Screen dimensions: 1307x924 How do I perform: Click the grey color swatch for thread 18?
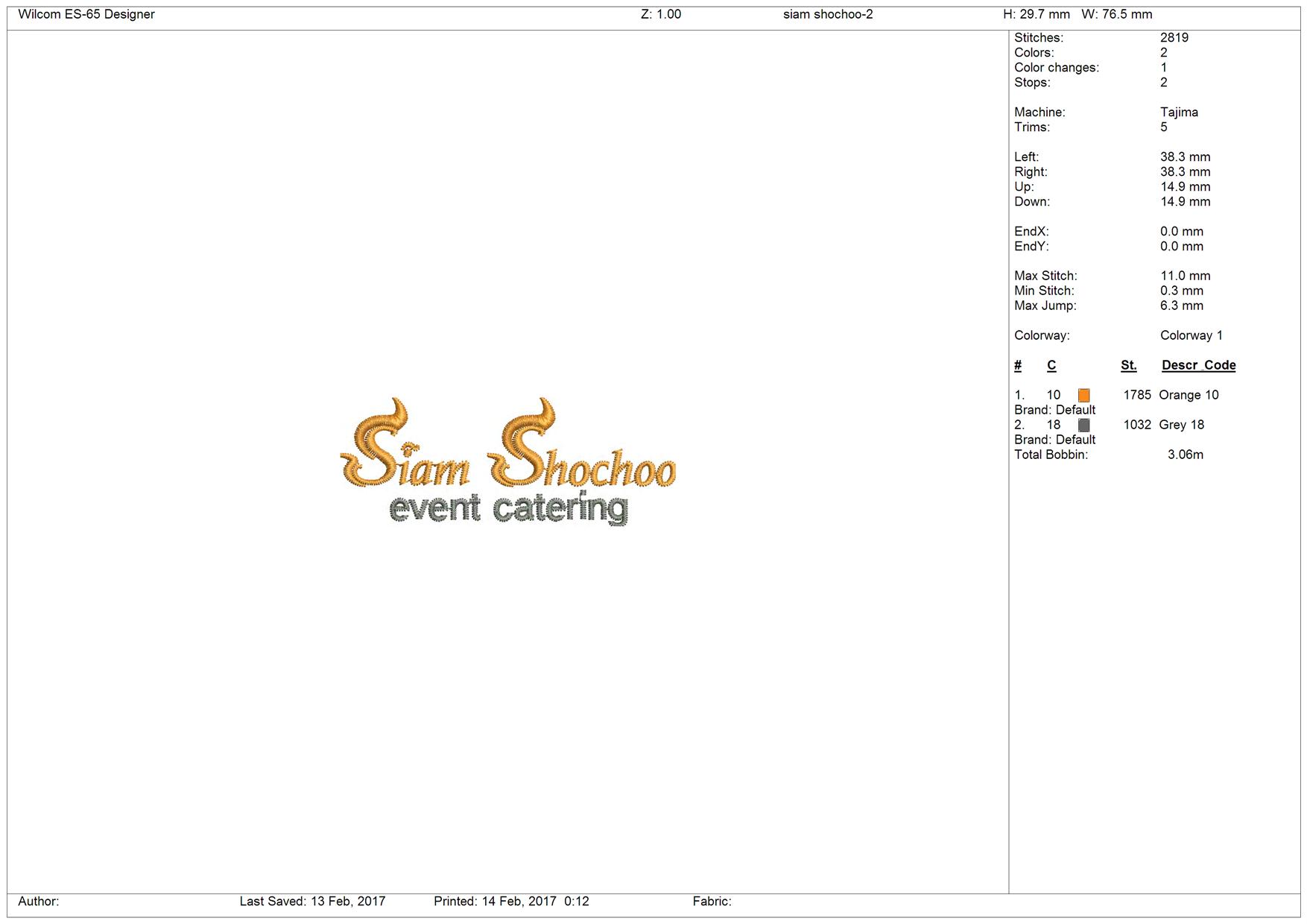coord(1083,425)
